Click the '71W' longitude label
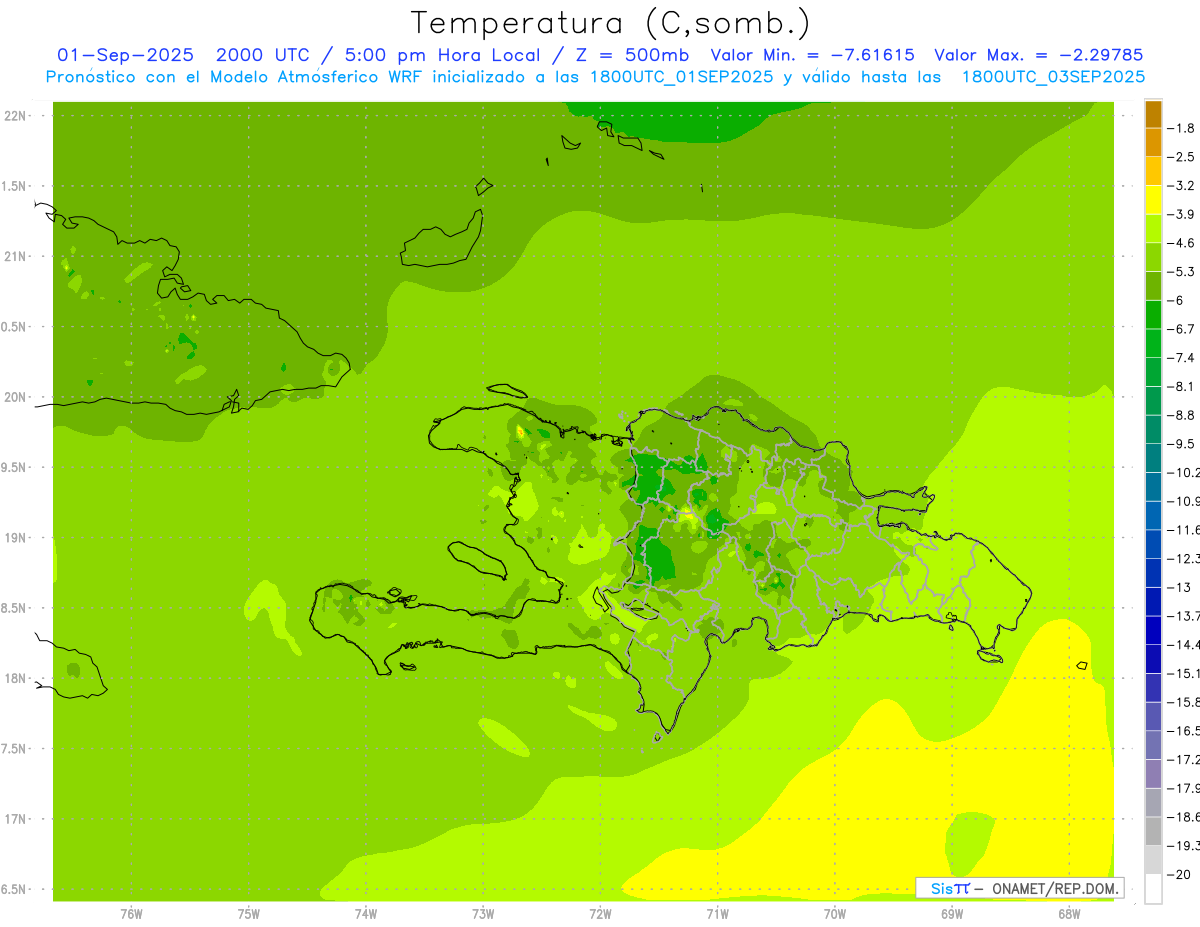Viewport: 1200px width, 927px height. click(717, 914)
